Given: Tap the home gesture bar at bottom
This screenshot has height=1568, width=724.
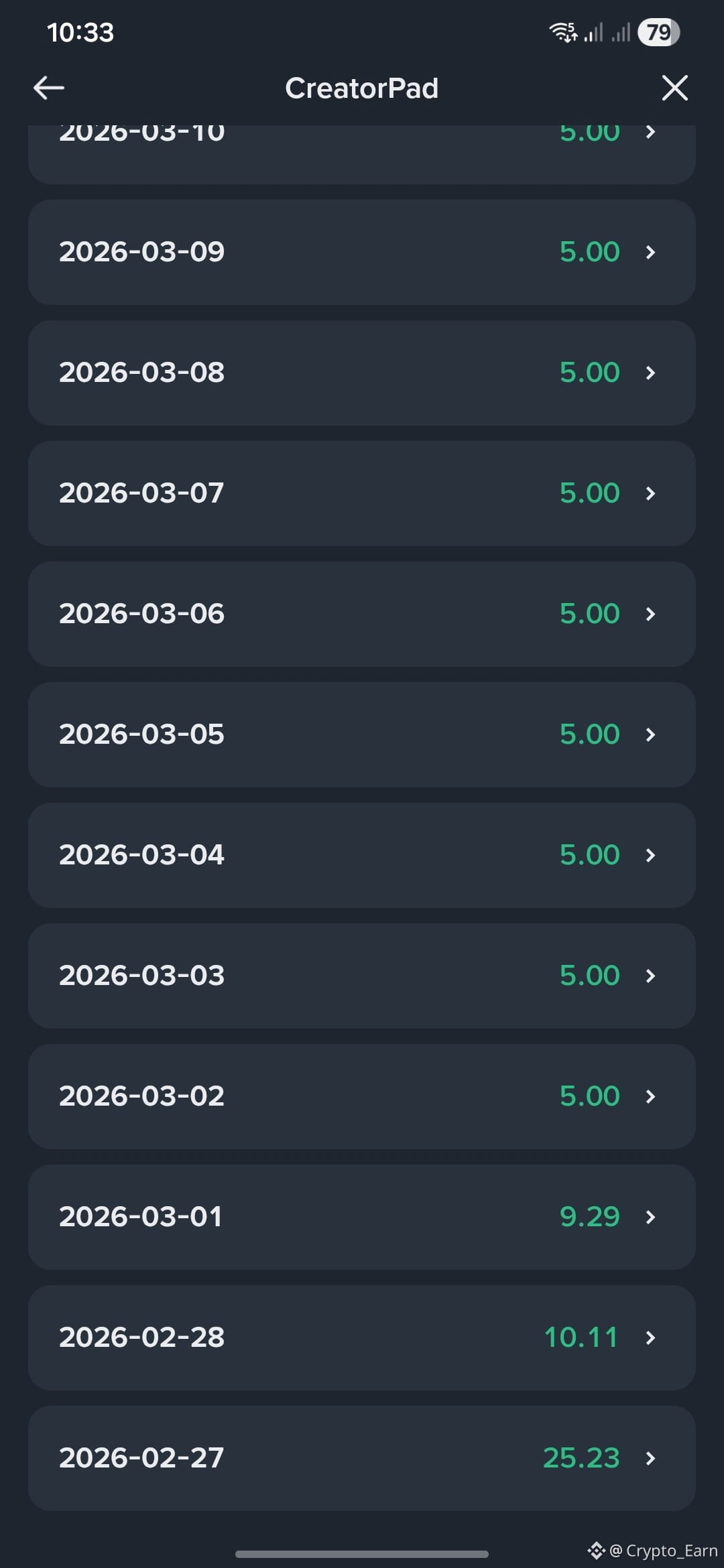Looking at the screenshot, I should coord(362,1554).
